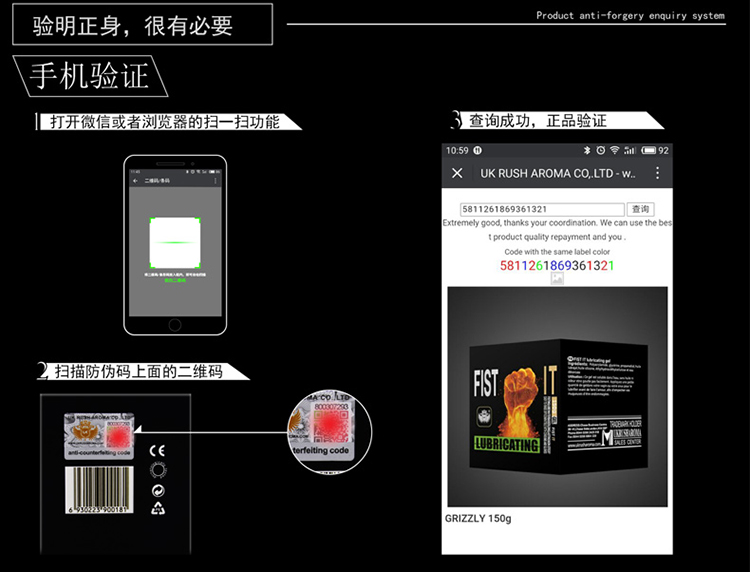The image size is (750, 572).
Task: Tap the Bluetooth icon in status bar
Action: tap(587, 150)
